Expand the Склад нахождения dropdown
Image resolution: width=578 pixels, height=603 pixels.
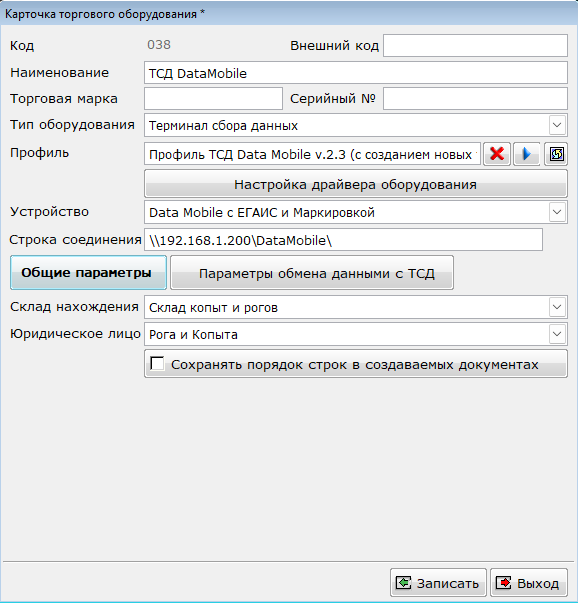pos(557,307)
